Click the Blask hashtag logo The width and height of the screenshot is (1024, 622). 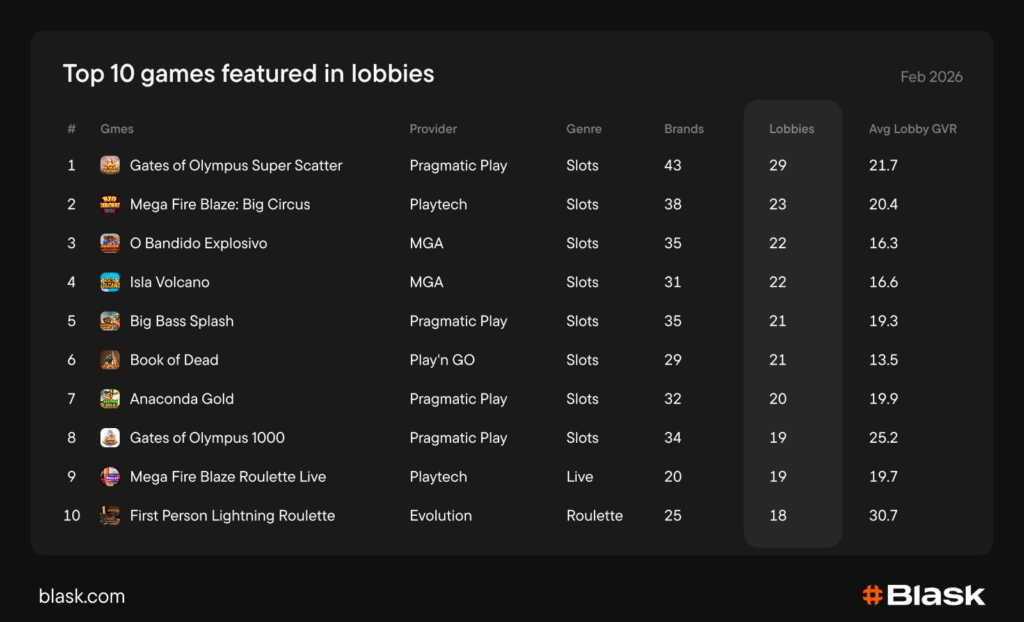click(872, 596)
